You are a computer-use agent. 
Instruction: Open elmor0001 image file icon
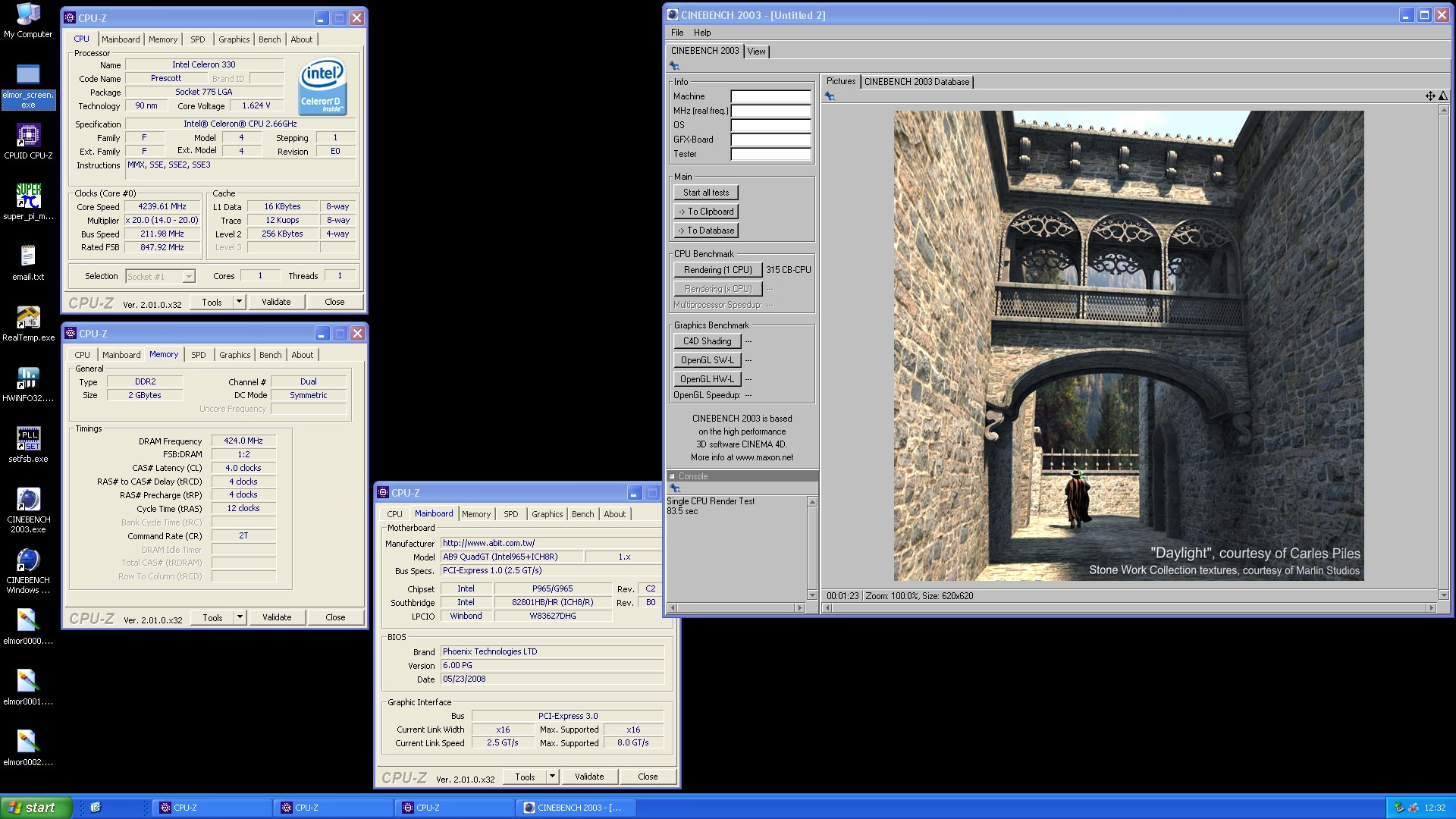pyautogui.click(x=28, y=687)
